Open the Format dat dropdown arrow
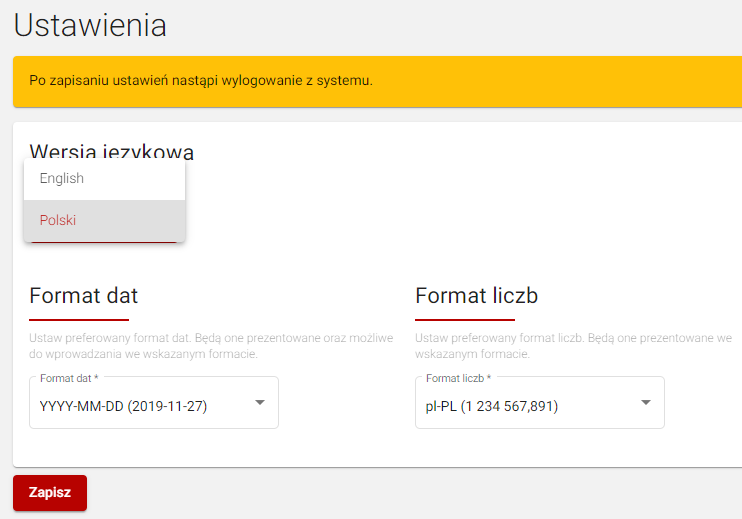The width and height of the screenshot is (742, 519). pyautogui.click(x=260, y=403)
